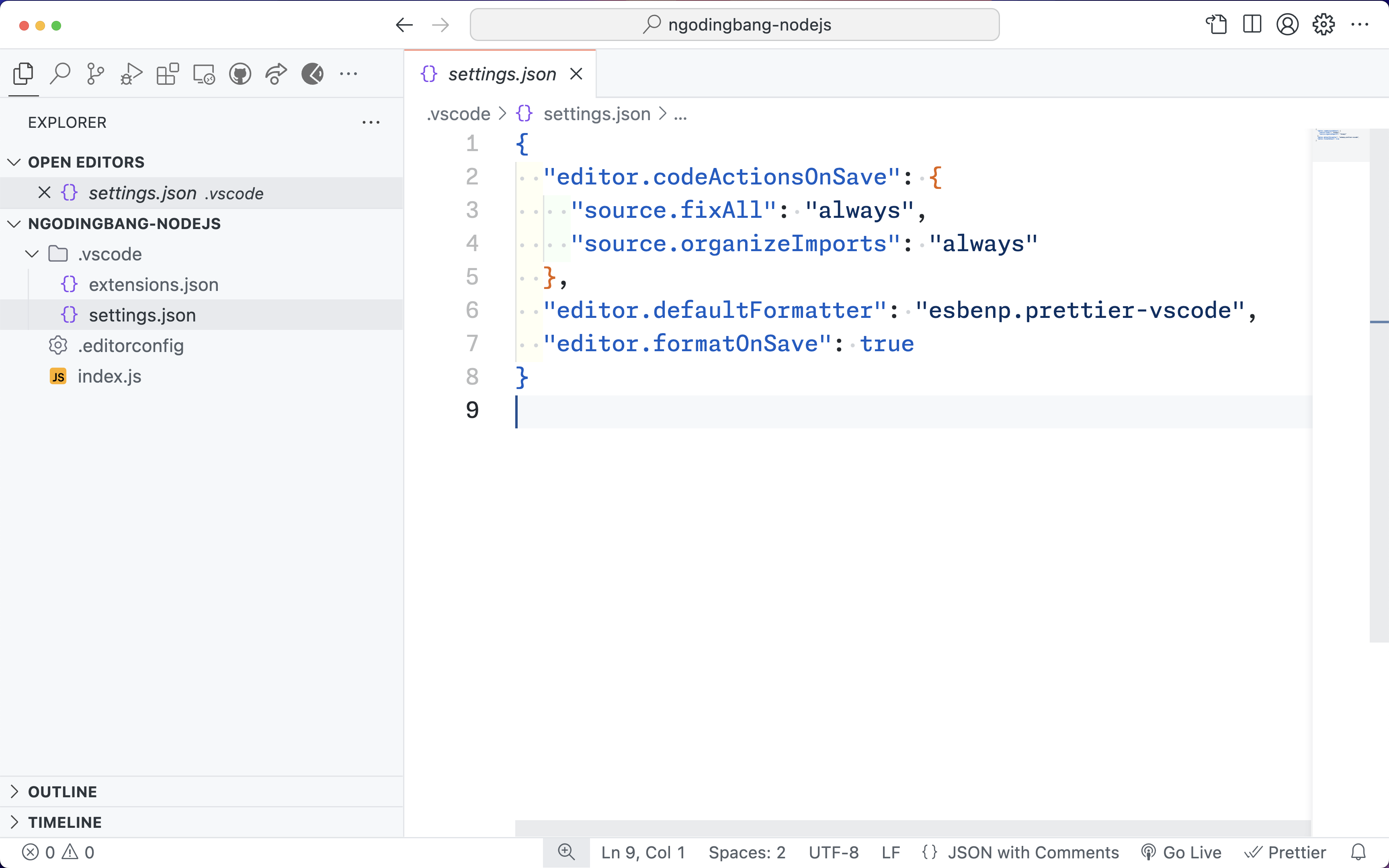Viewport: 1389px width, 868px height.
Task: Open Explorer views and more actions ellipsis
Action: tap(371, 122)
